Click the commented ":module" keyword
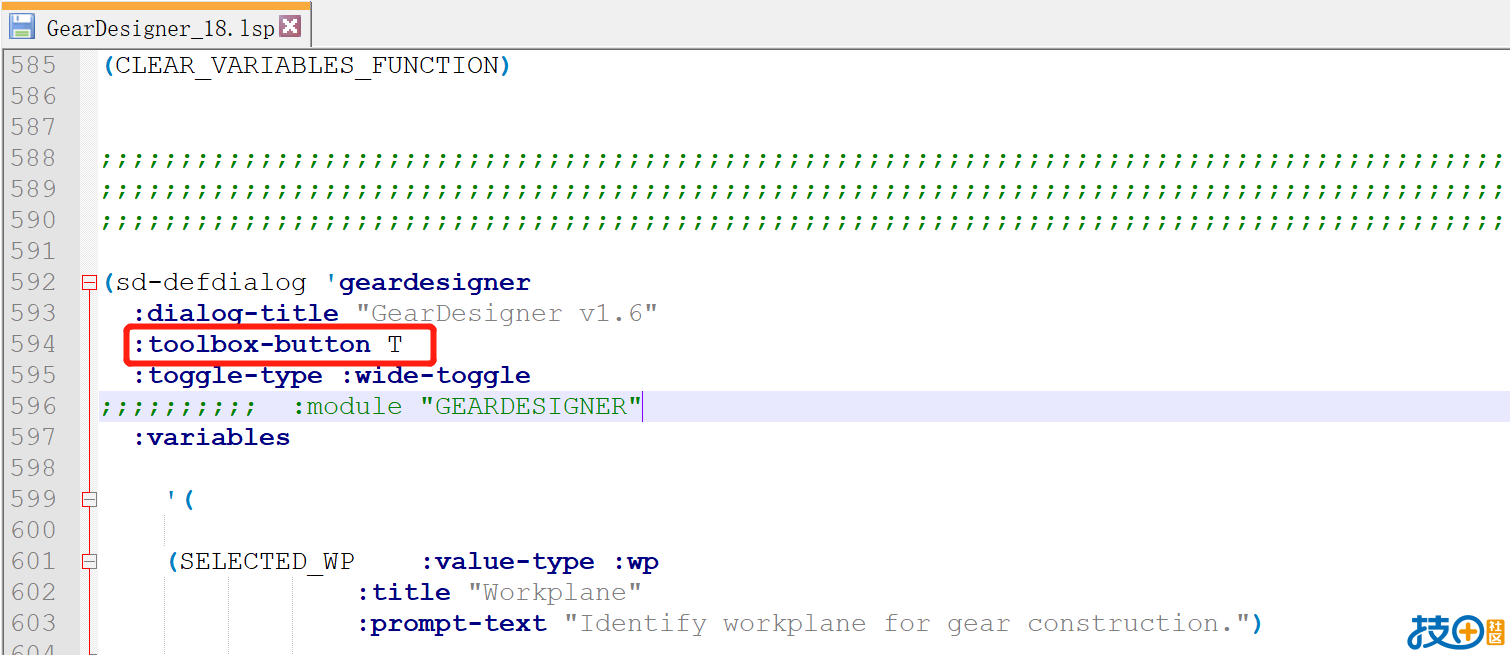The image size is (1510, 655). pyautogui.click(x=348, y=407)
